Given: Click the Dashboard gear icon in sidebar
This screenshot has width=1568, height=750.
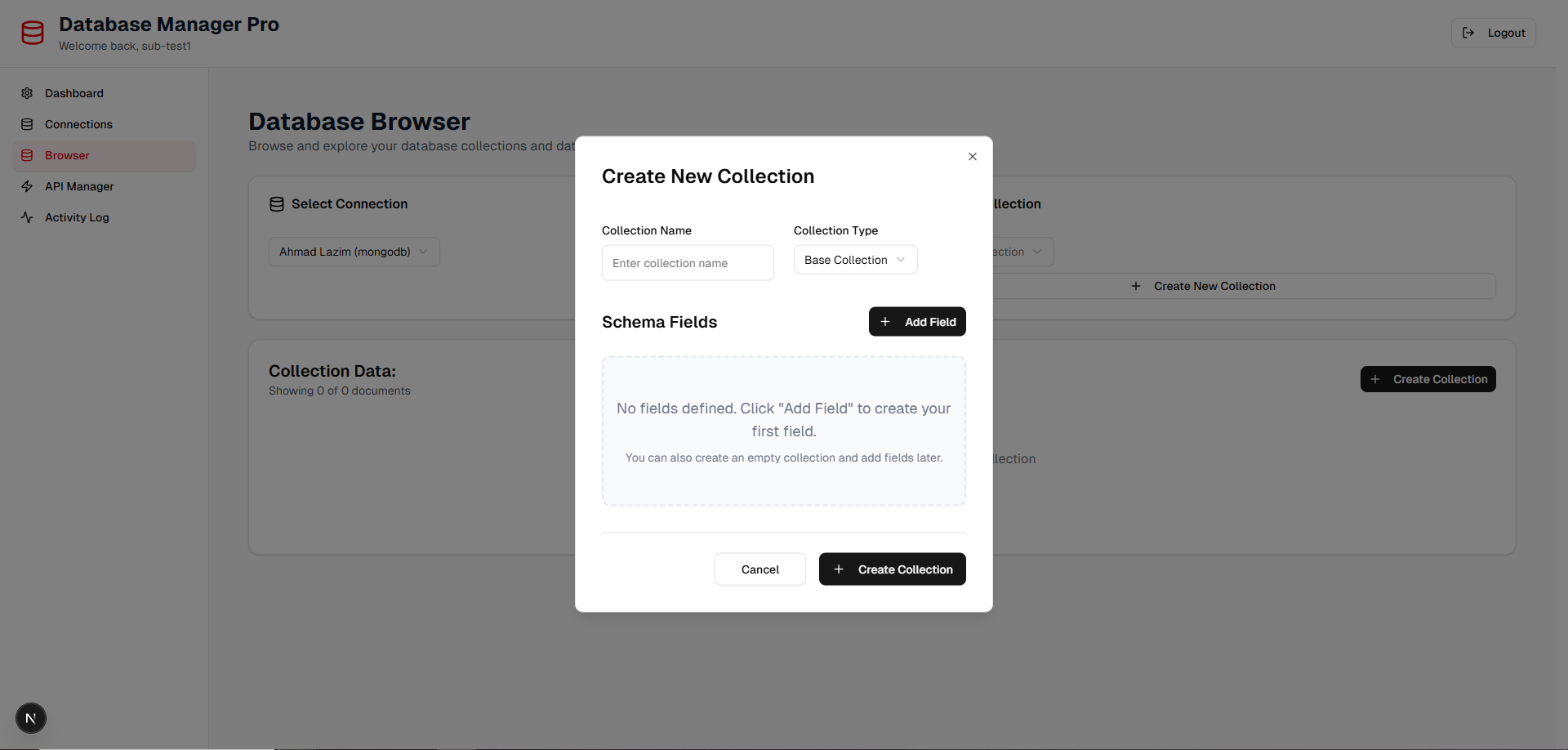Looking at the screenshot, I should tap(27, 93).
